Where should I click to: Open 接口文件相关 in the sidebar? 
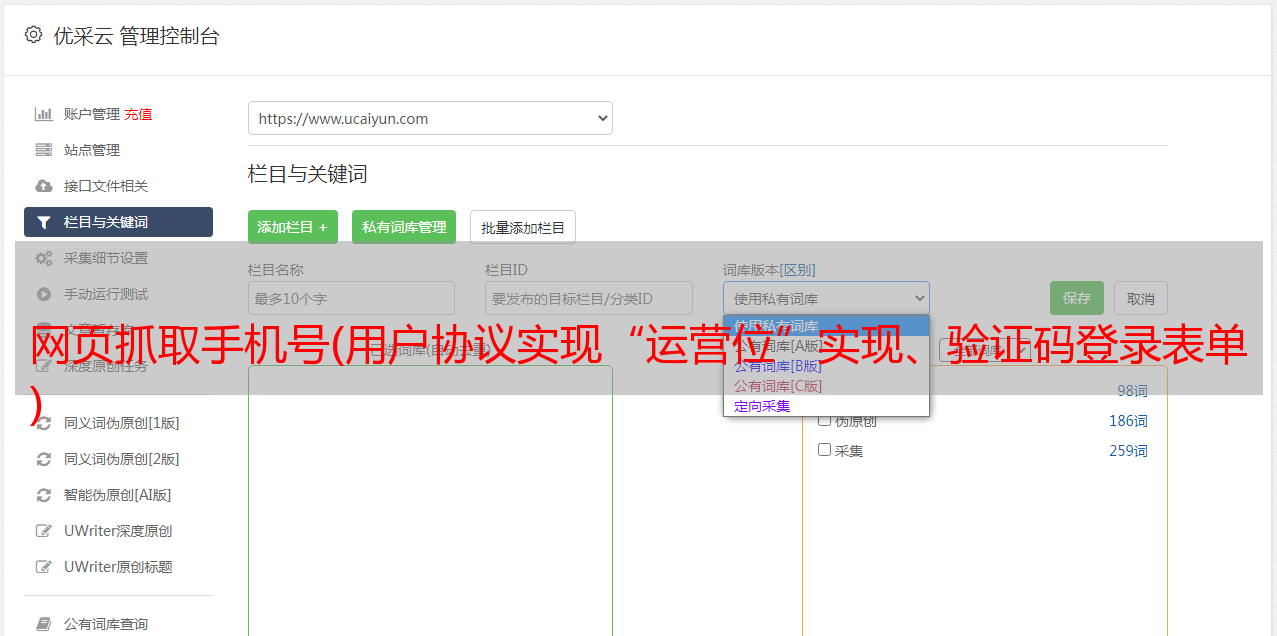(106, 186)
